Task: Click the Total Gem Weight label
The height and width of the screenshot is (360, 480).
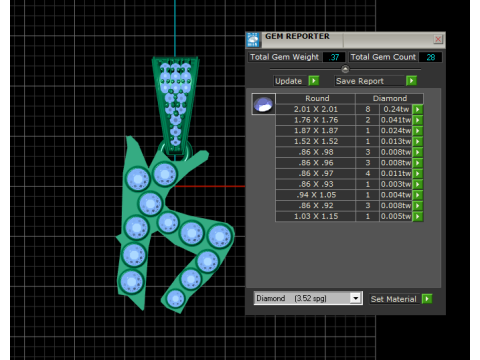Action: 284,57
